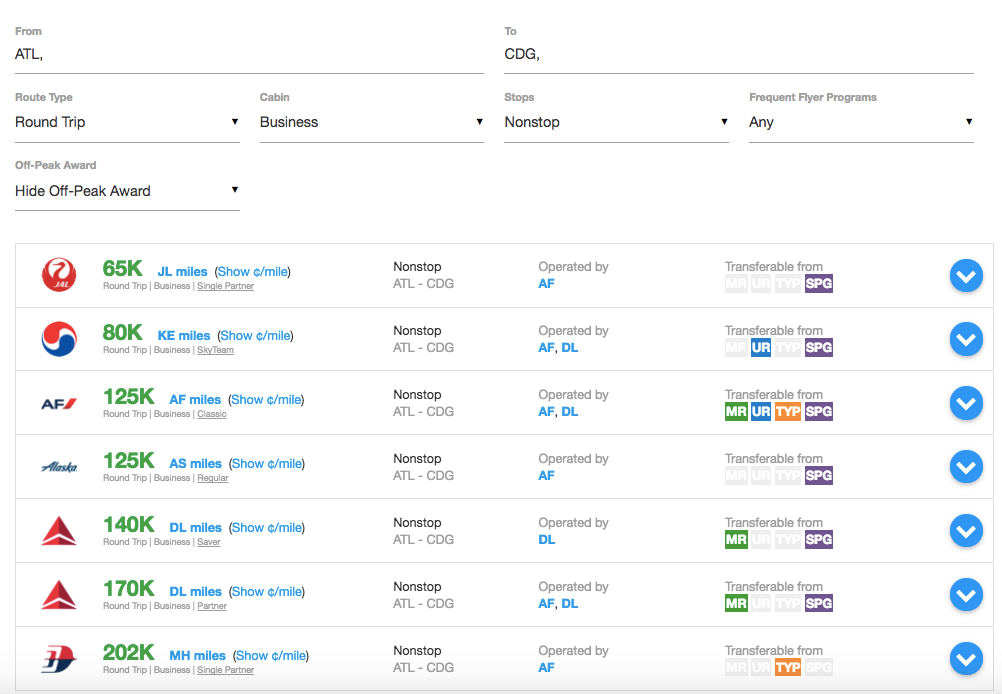Click the Malaysia Airlines logo icon

(x=59, y=659)
